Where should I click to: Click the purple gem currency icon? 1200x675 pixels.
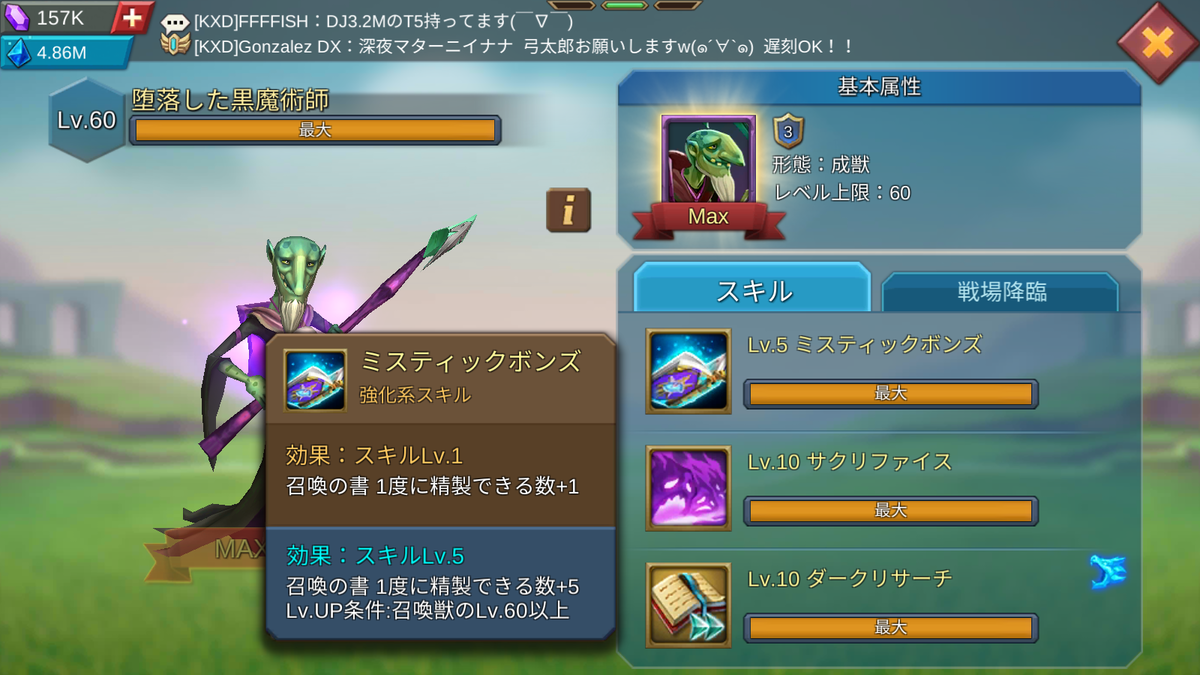[x=18, y=17]
